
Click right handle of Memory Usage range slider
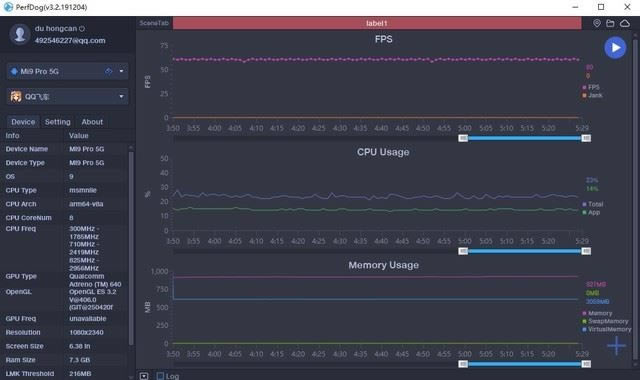coord(586,364)
